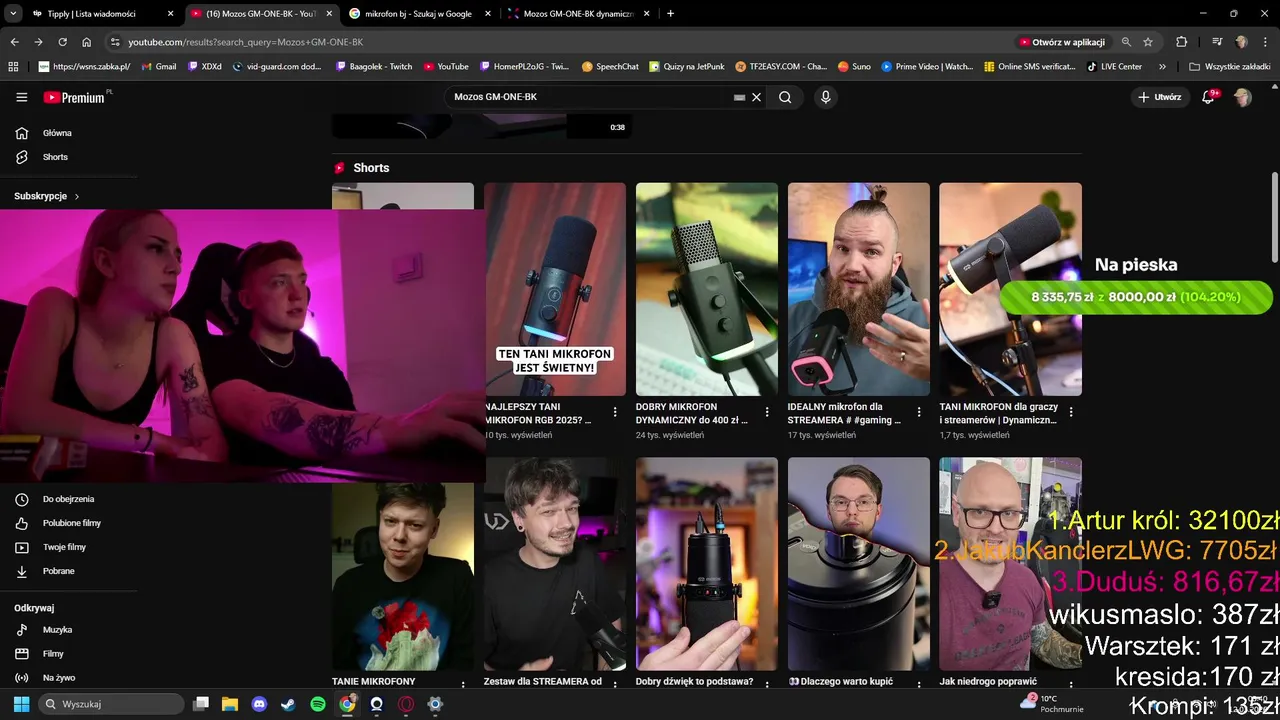Open options for 'NAJLEPSZY TANI MIKROFON RGB' Short

click(x=615, y=412)
